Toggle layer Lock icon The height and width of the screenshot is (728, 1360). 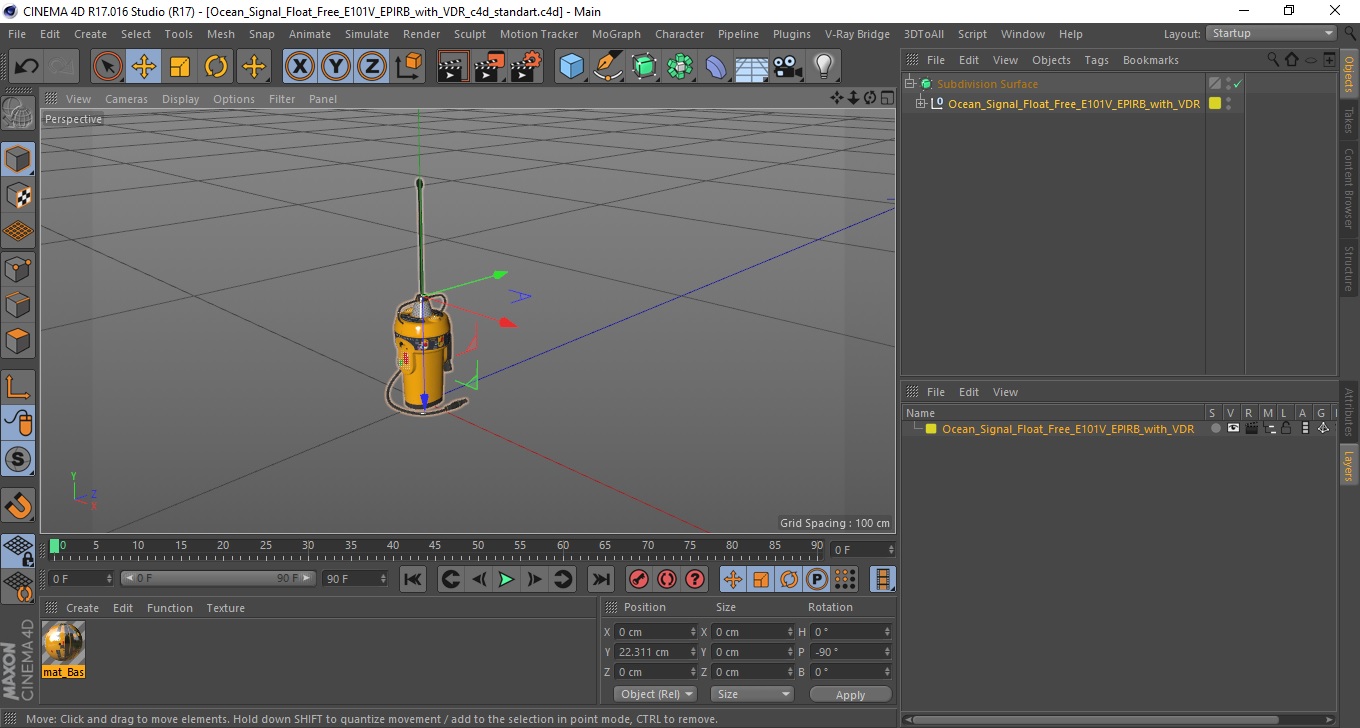[1286, 429]
